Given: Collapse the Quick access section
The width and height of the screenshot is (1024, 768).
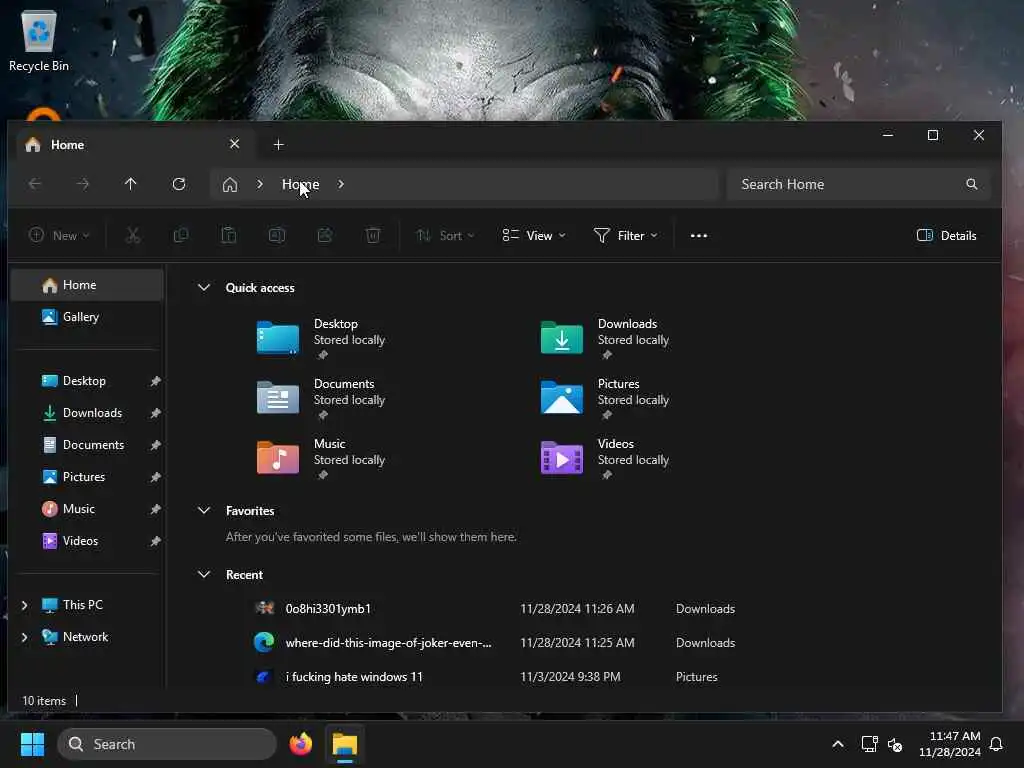Looking at the screenshot, I should (204, 287).
